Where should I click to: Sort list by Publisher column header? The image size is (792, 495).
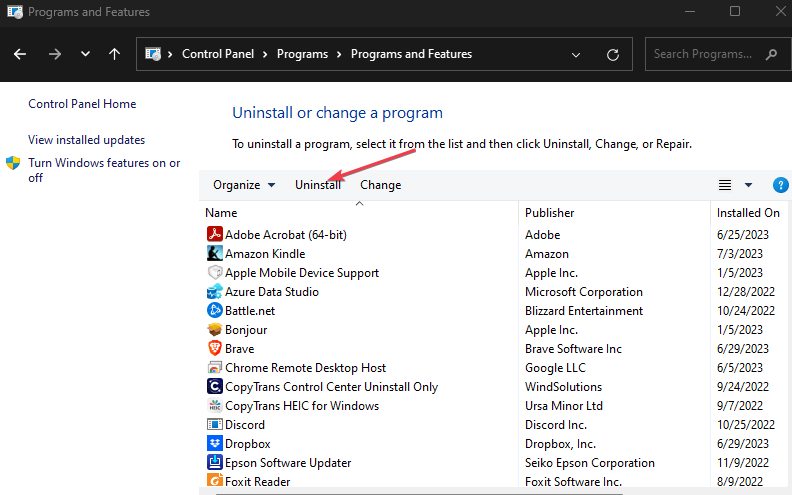click(550, 213)
